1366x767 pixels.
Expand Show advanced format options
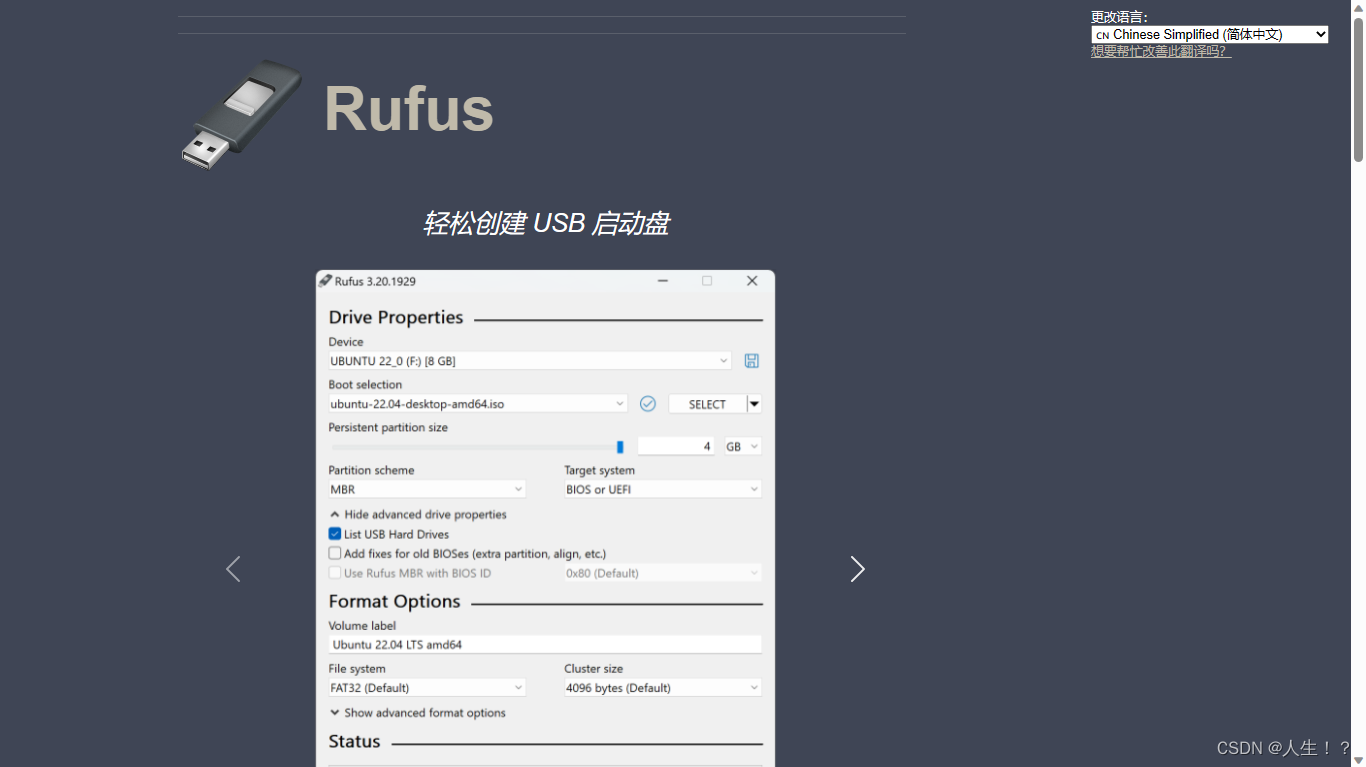pyautogui.click(x=418, y=713)
